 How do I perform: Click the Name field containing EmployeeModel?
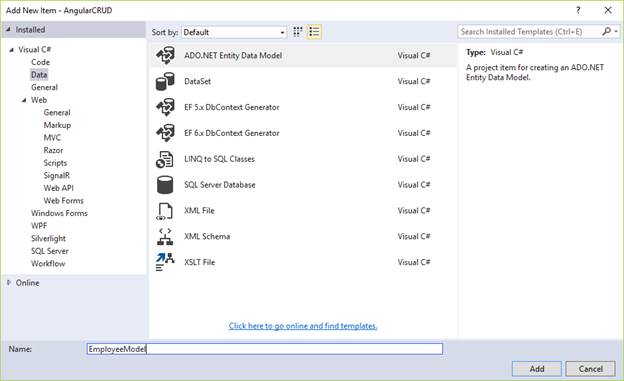pyautogui.click(x=265, y=349)
